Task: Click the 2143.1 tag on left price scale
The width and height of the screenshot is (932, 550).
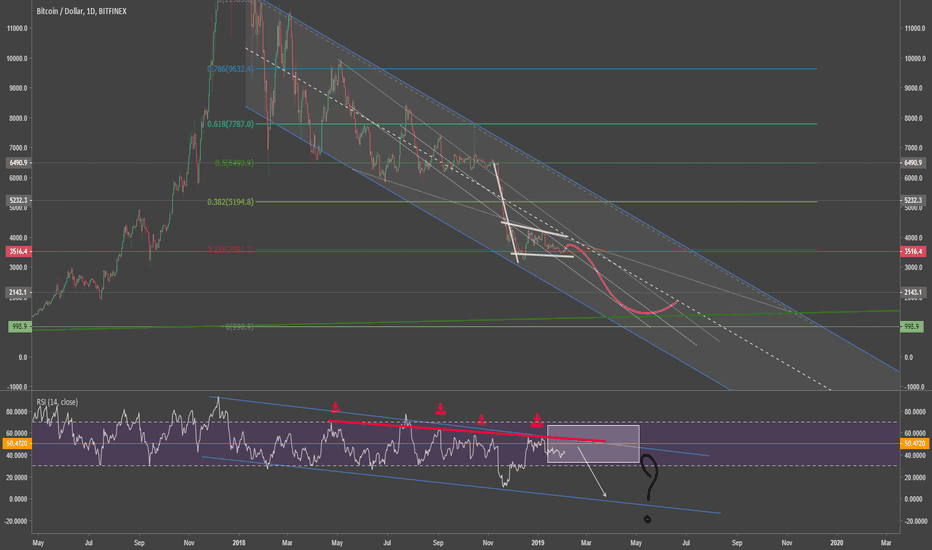Action: tap(18, 293)
